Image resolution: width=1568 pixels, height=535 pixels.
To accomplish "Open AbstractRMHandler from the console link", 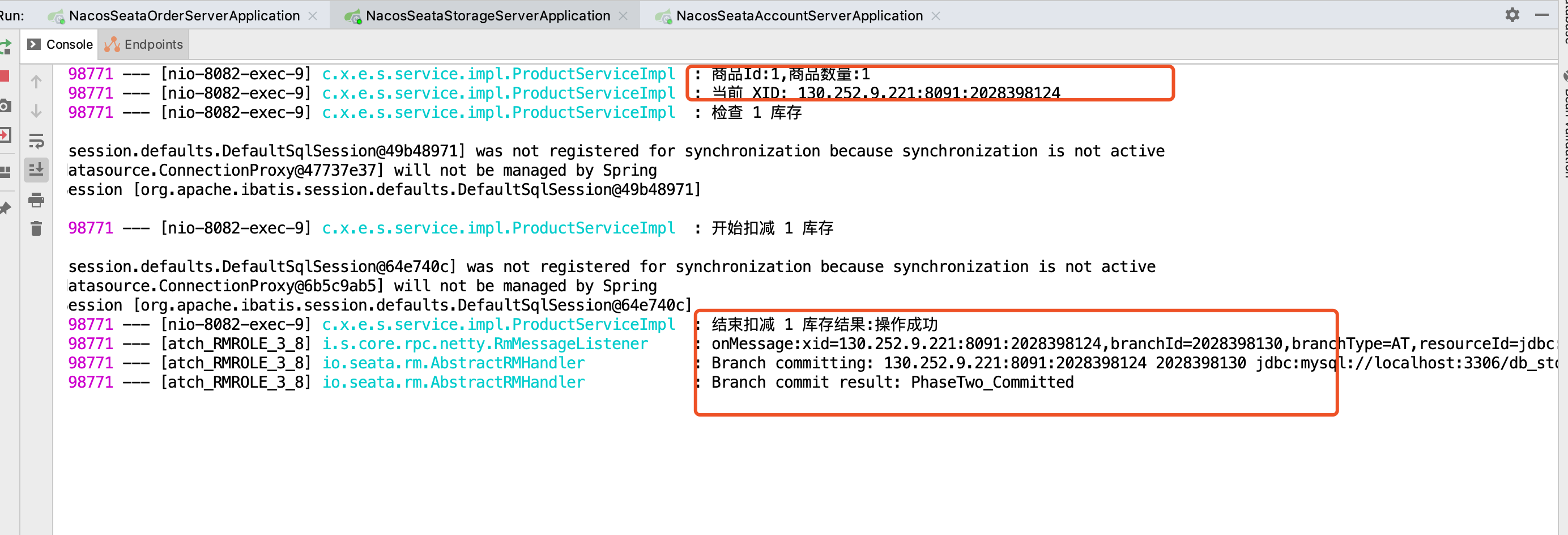I will pos(453,363).
